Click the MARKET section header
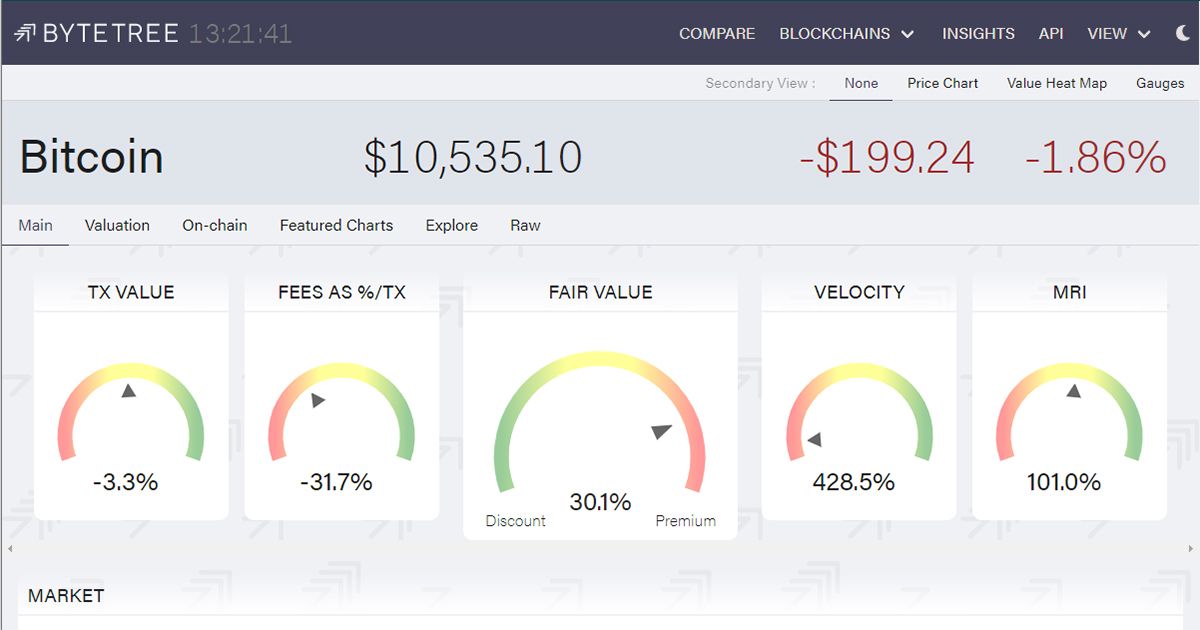The width and height of the screenshot is (1200, 630). coord(66,596)
